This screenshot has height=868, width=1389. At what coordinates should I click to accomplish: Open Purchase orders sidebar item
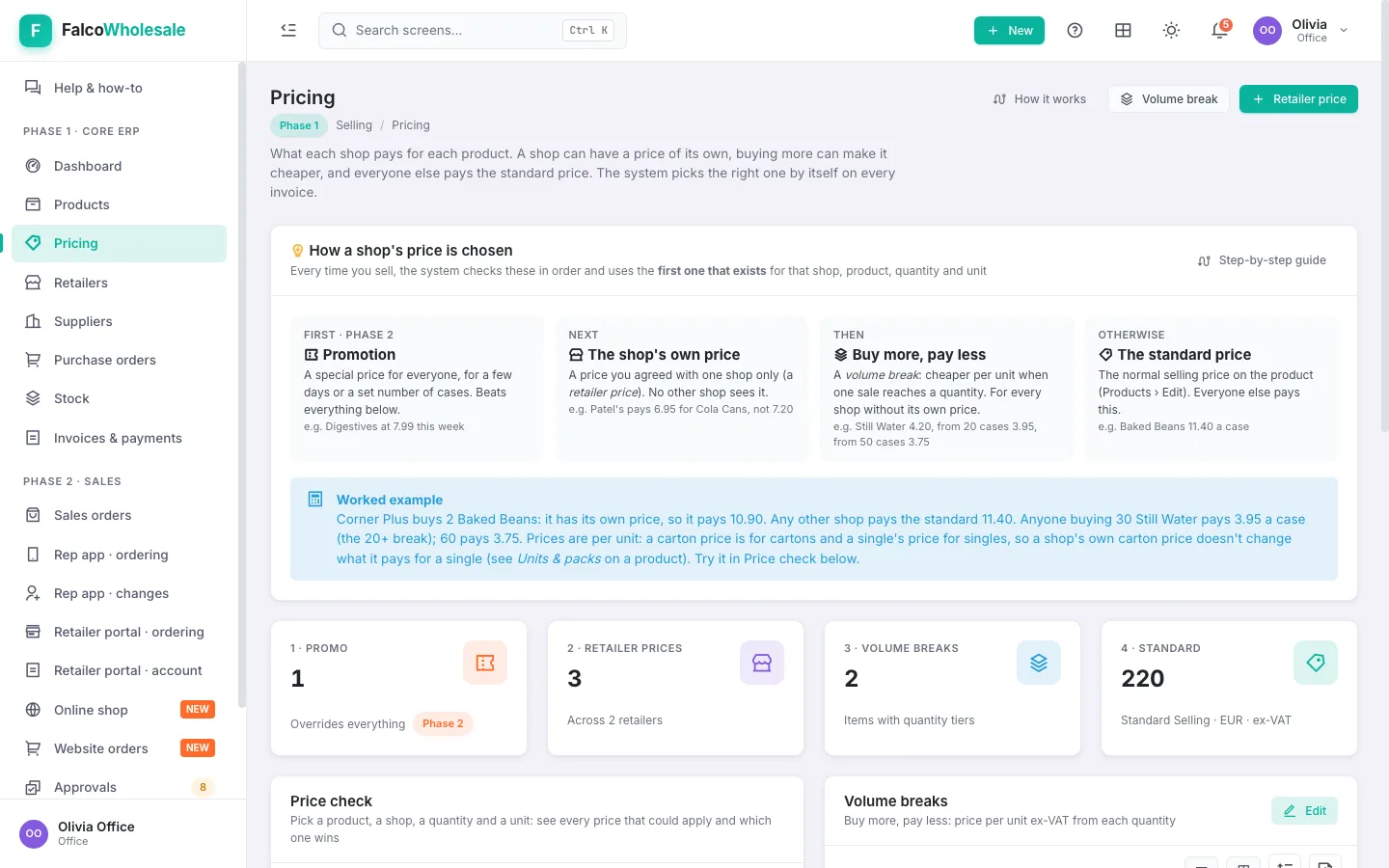(120, 360)
